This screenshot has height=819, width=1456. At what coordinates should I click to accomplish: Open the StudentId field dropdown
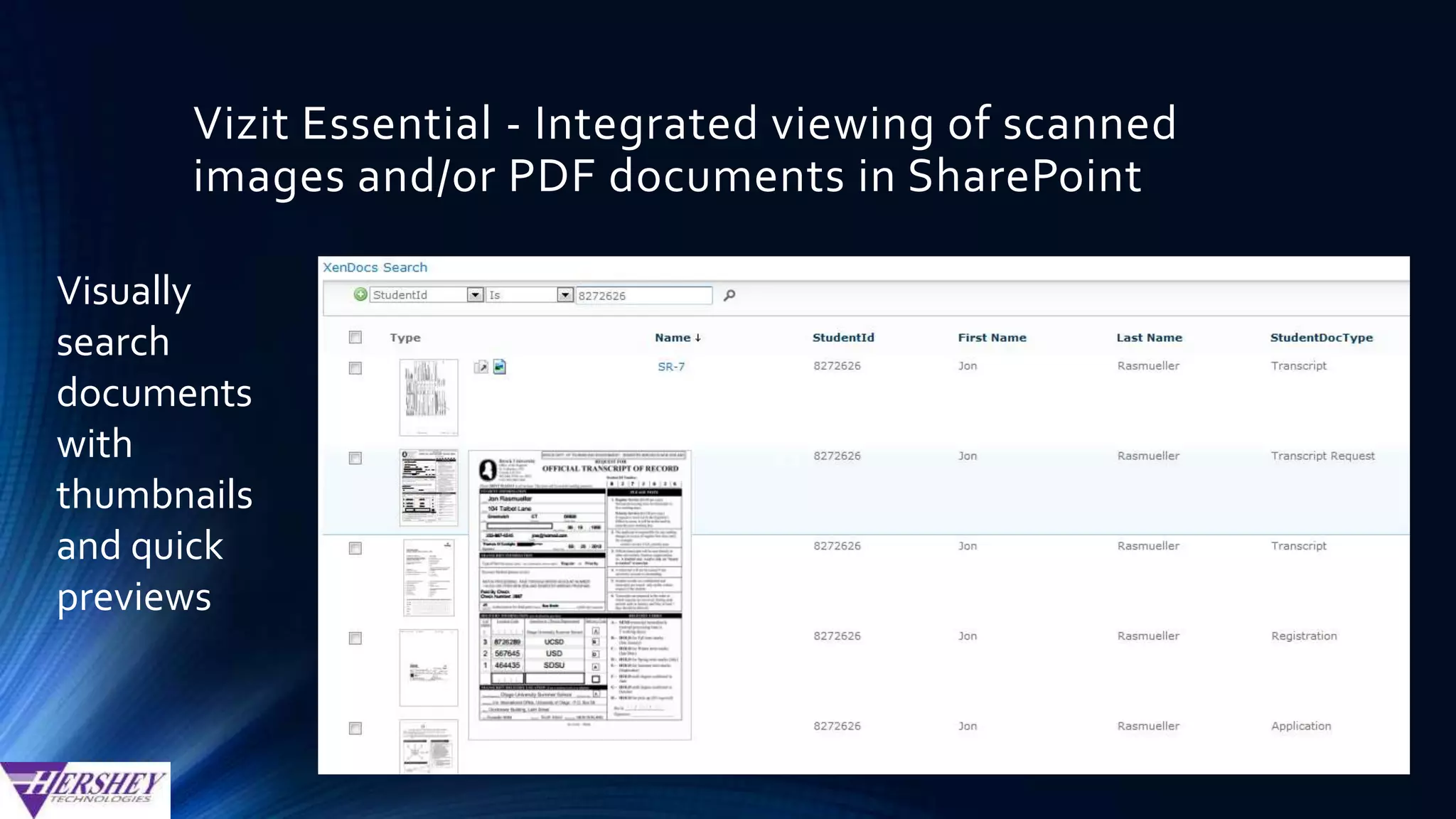coord(475,294)
